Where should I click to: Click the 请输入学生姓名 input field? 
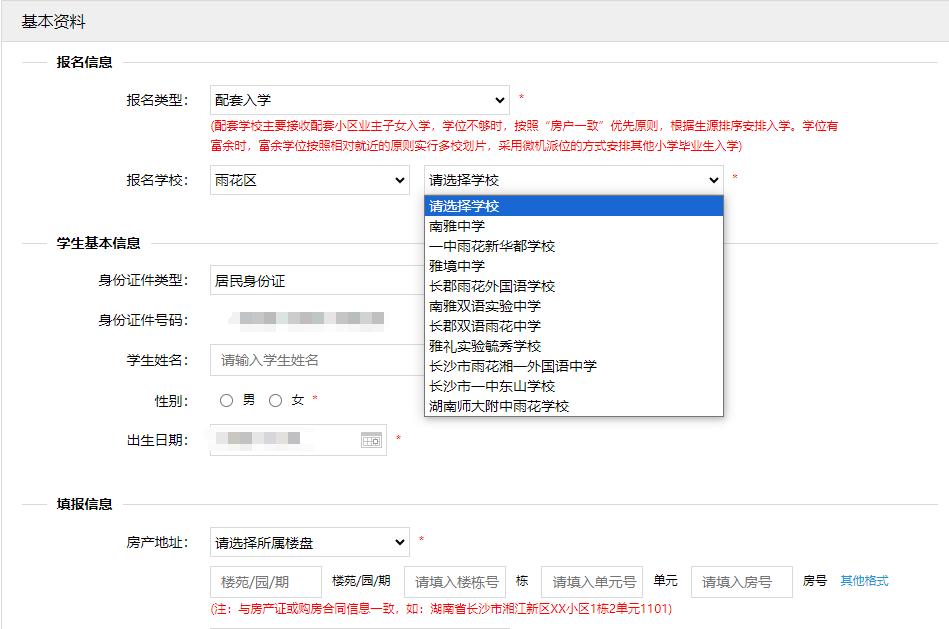(316, 360)
